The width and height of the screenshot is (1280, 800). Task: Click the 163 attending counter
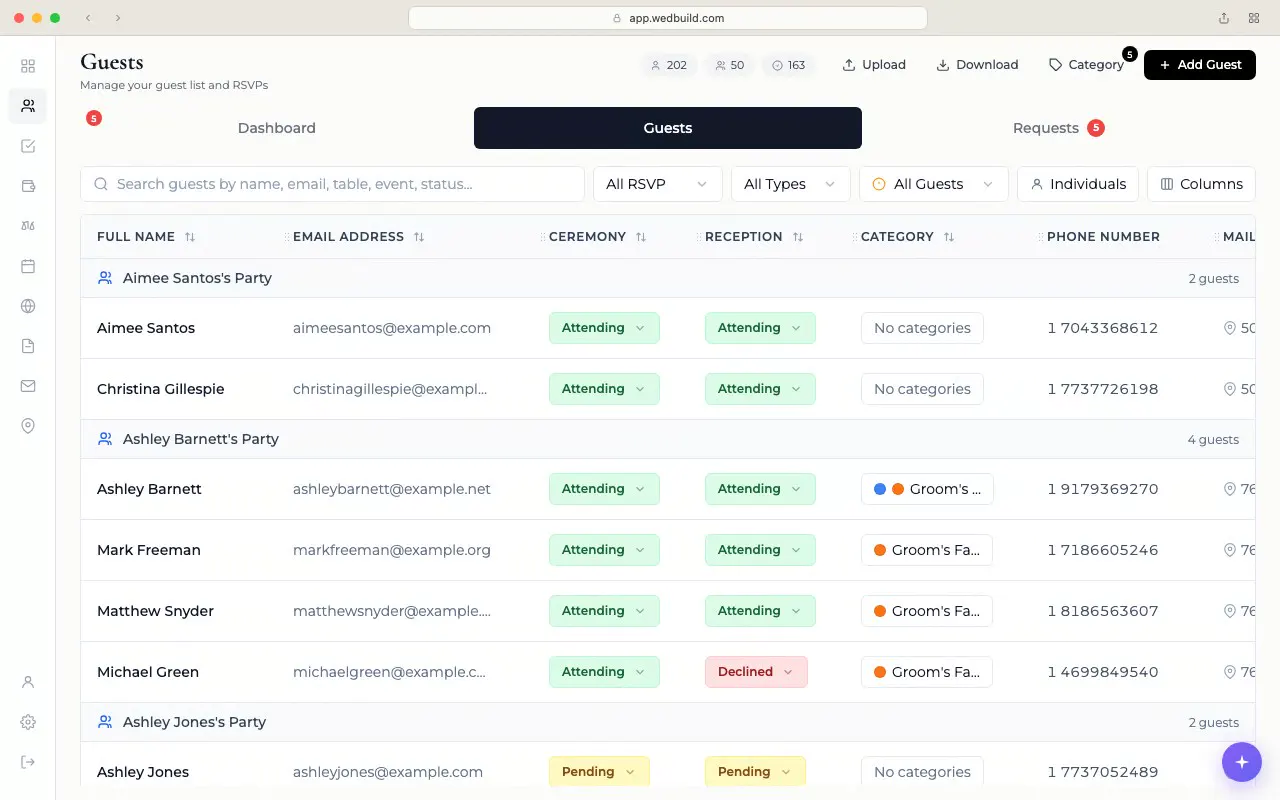pyautogui.click(x=788, y=65)
